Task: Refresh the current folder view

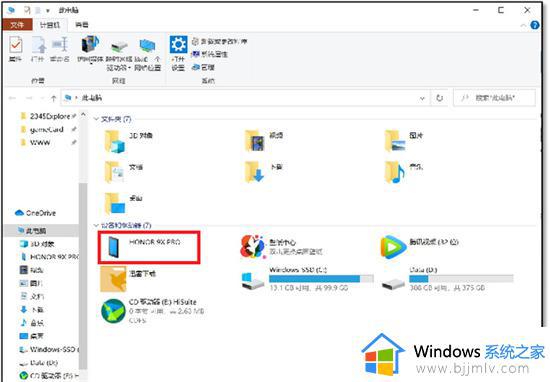Action: click(440, 98)
